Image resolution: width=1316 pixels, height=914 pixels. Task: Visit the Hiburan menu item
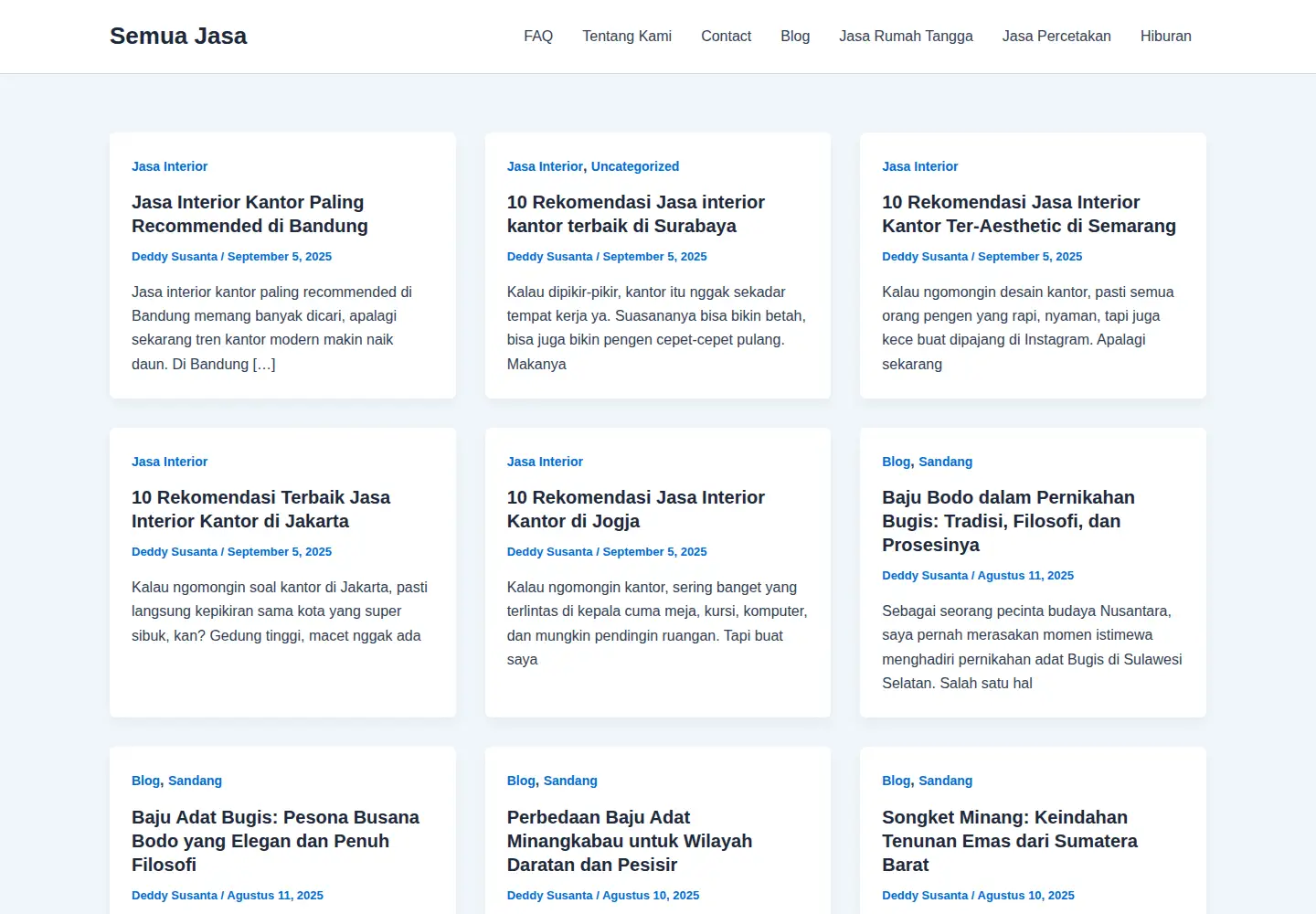tap(1166, 36)
